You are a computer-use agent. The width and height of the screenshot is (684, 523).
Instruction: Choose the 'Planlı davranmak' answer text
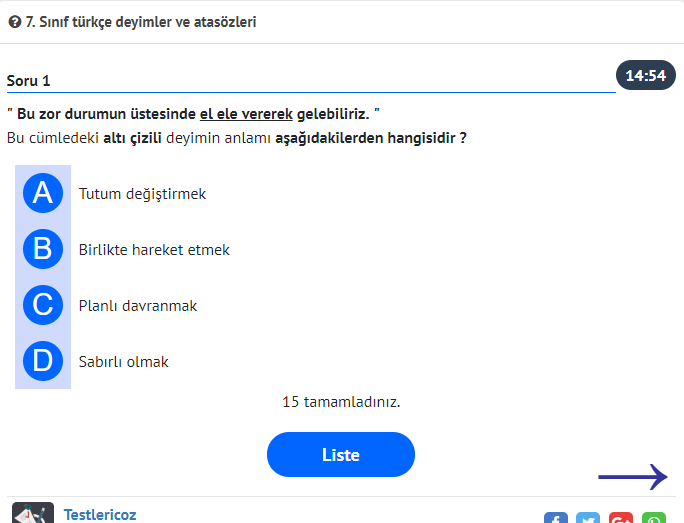[x=138, y=306]
